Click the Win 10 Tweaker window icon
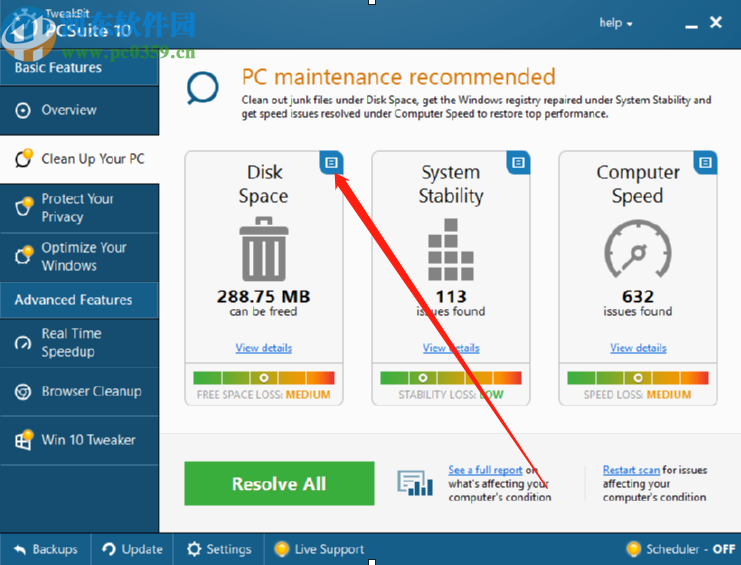 pos(24,440)
